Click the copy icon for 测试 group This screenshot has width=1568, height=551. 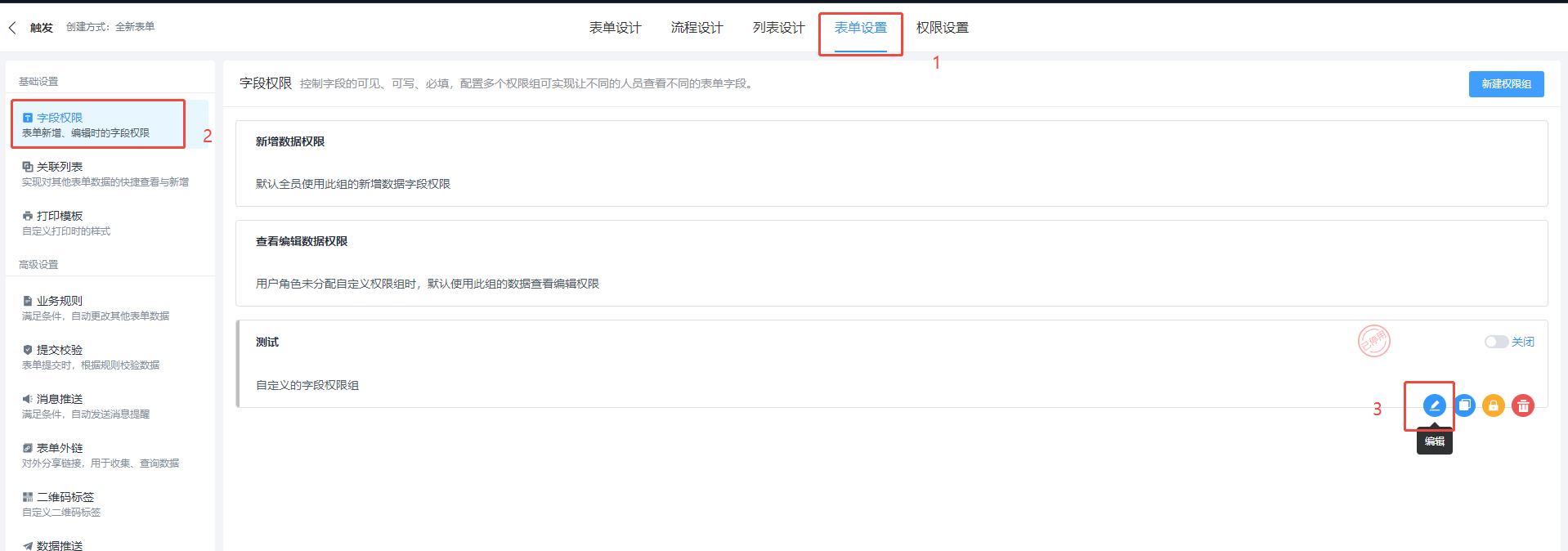[1464, 405]
